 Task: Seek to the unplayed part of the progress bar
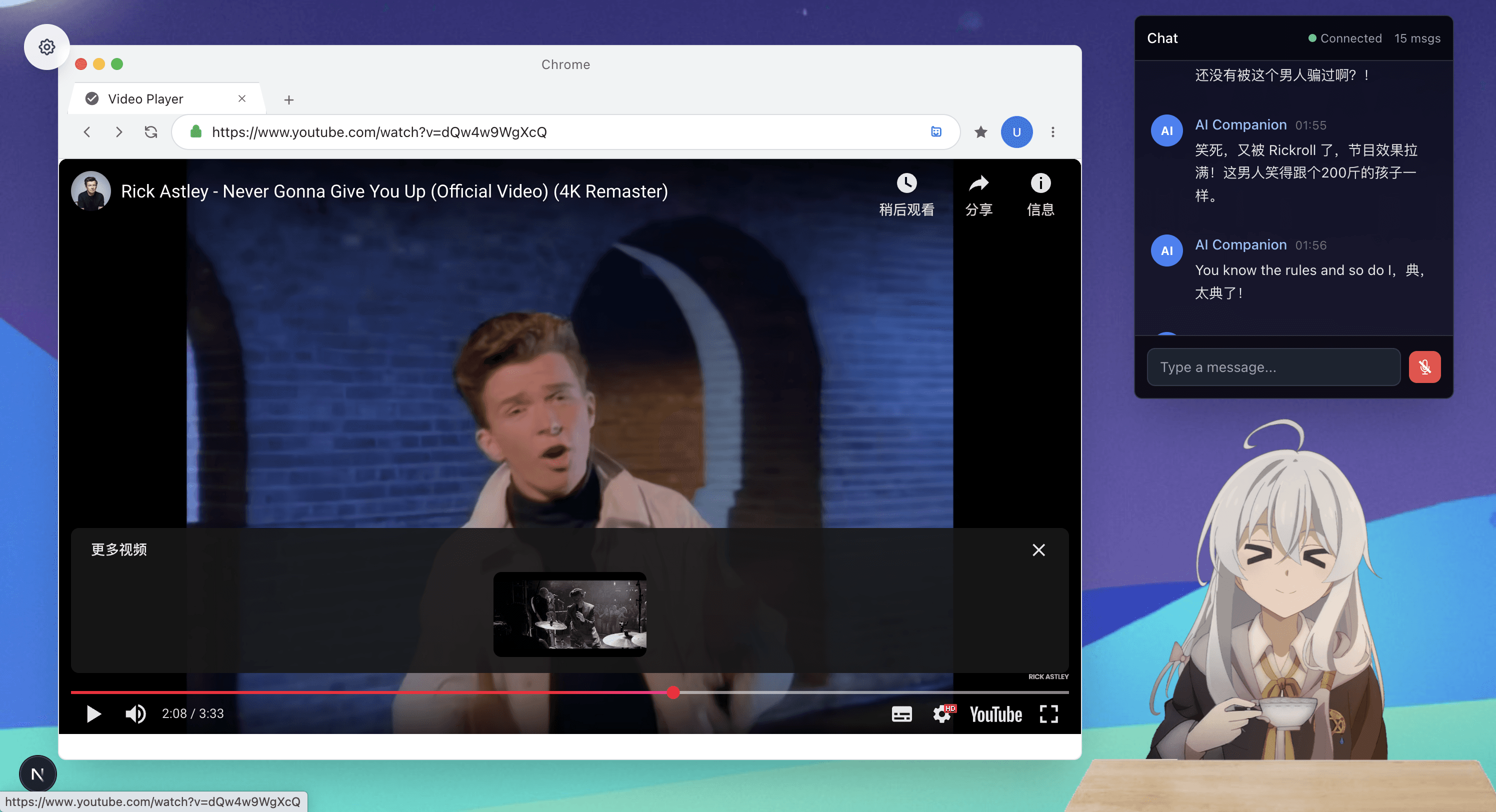point(874,692)
